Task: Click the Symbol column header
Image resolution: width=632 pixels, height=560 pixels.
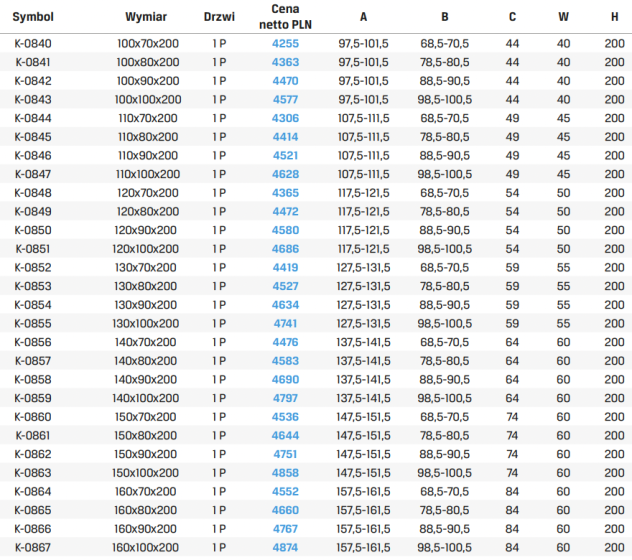Action: pyautogui.click(x=33, y=17)
